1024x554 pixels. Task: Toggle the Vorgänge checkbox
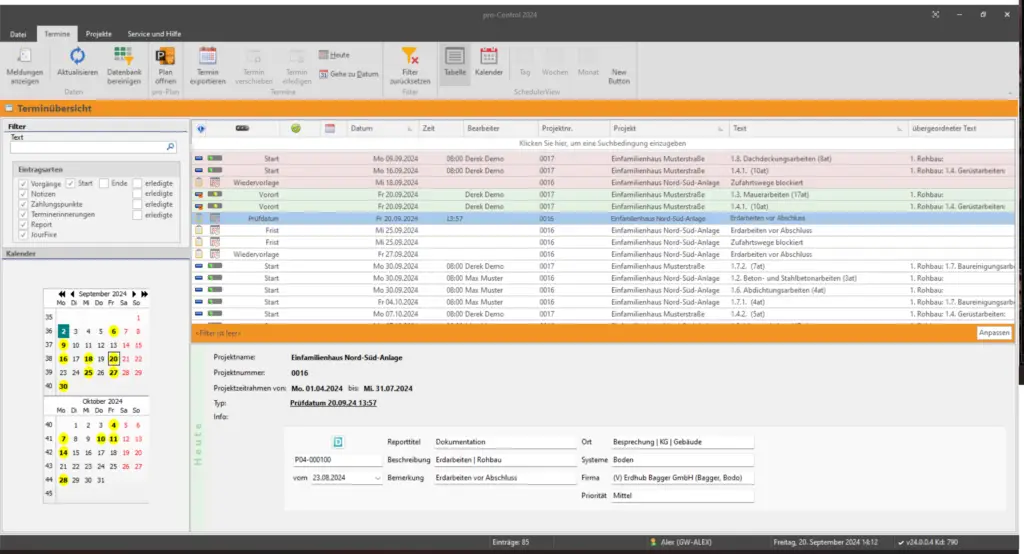(x=24, y=184)
